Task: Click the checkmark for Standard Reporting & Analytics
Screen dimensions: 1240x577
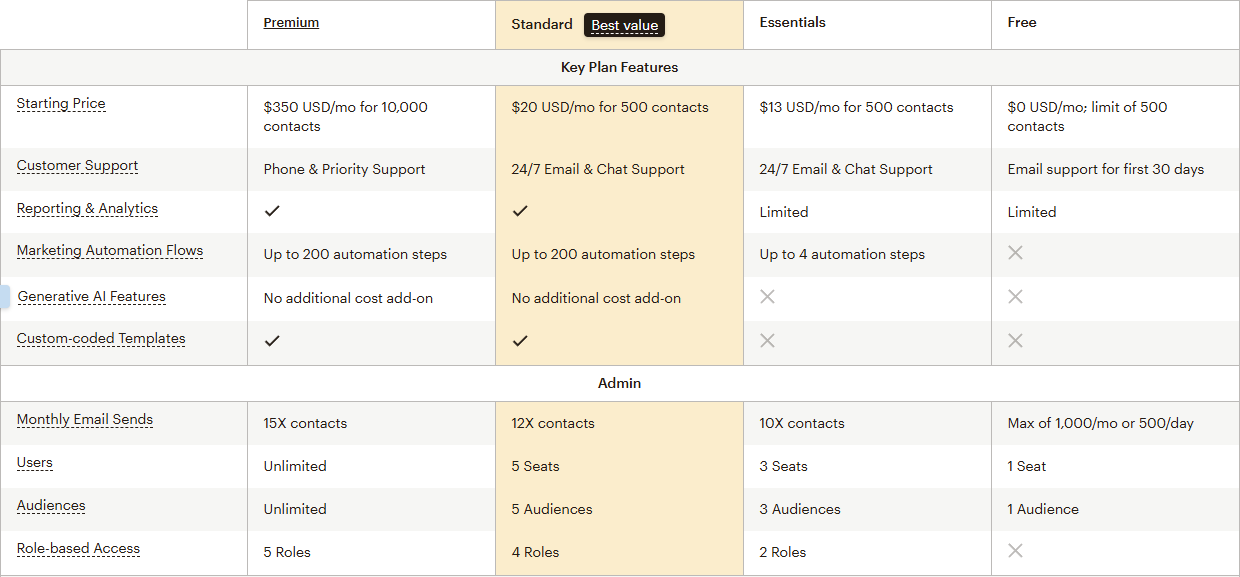Action: [x=520, y=211]
